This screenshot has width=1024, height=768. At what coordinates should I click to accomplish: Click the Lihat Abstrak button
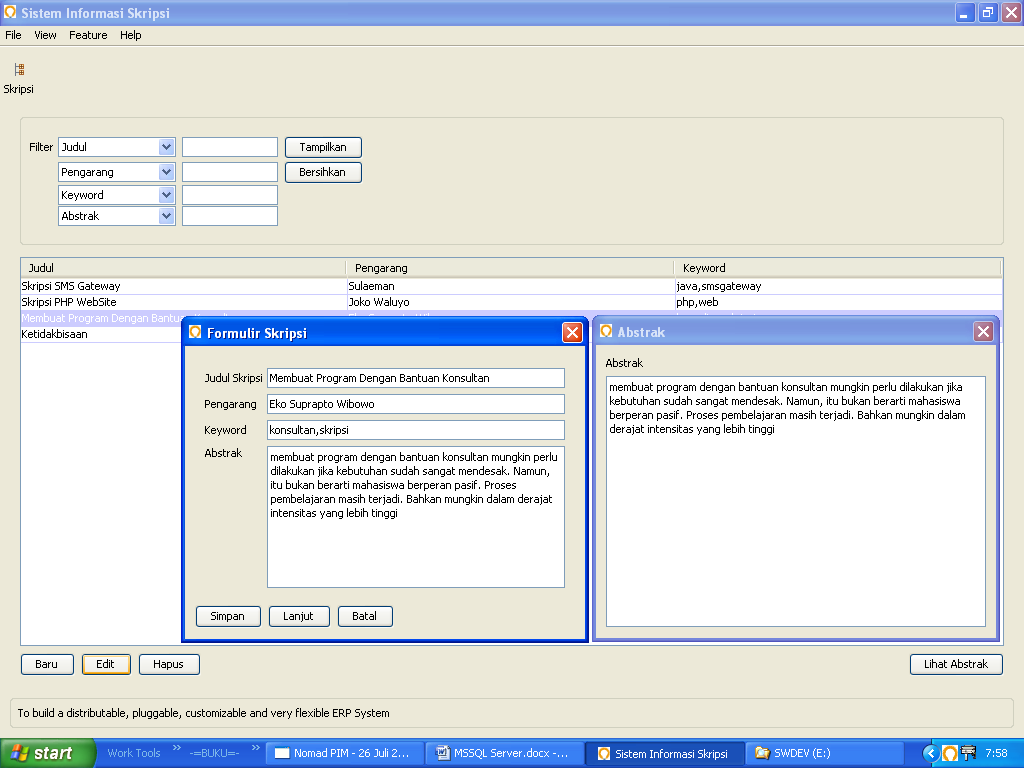click(956, 664)
